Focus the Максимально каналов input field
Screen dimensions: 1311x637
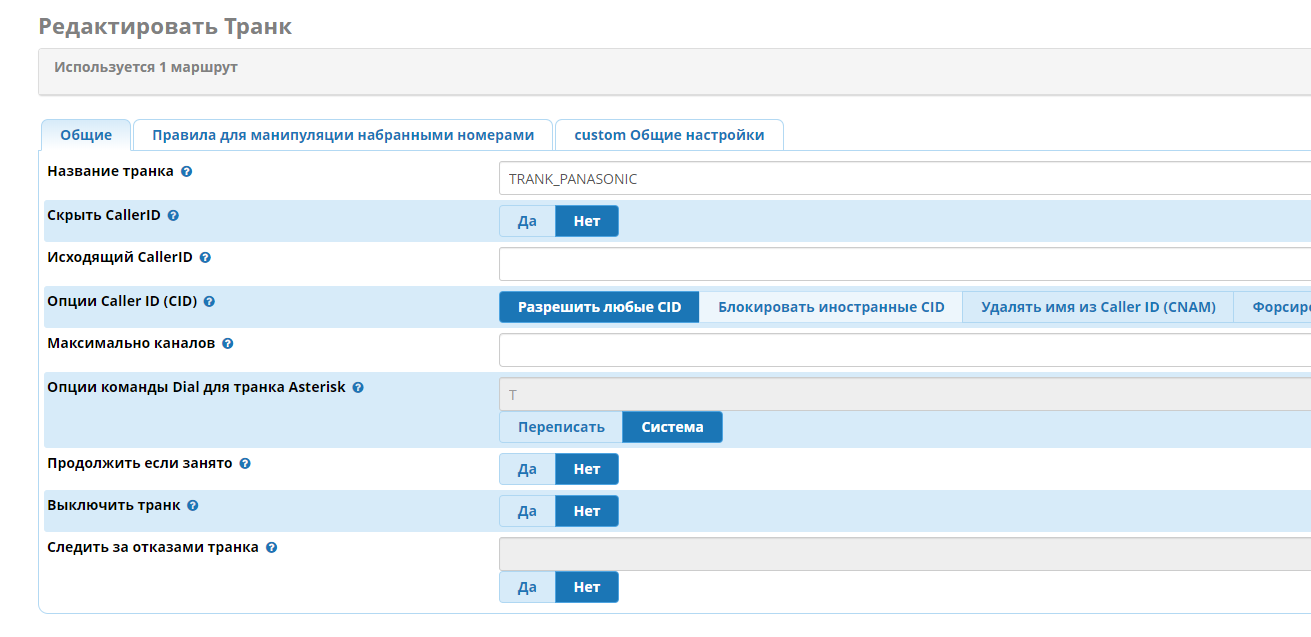(900, 350)
